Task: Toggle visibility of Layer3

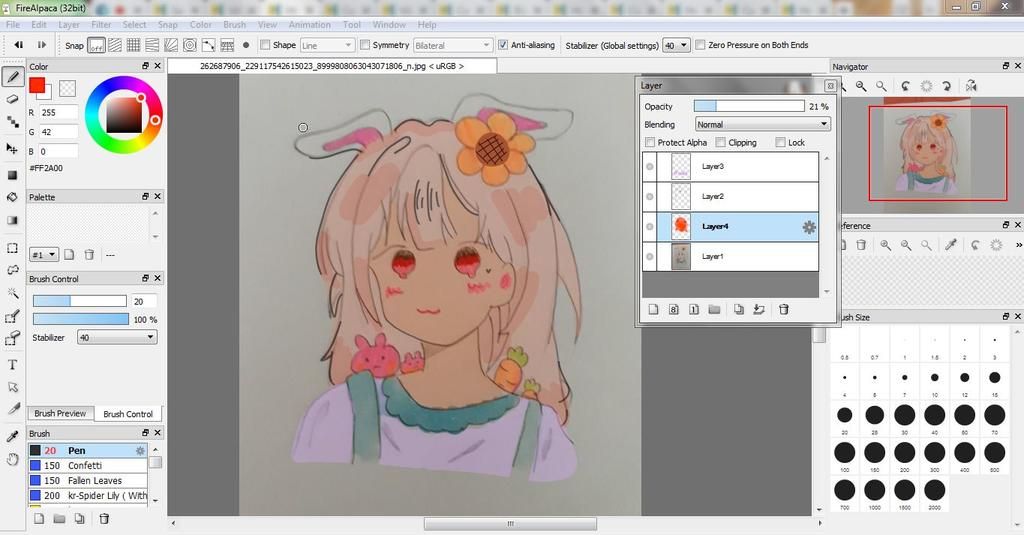Action: (x=650, y=167)
